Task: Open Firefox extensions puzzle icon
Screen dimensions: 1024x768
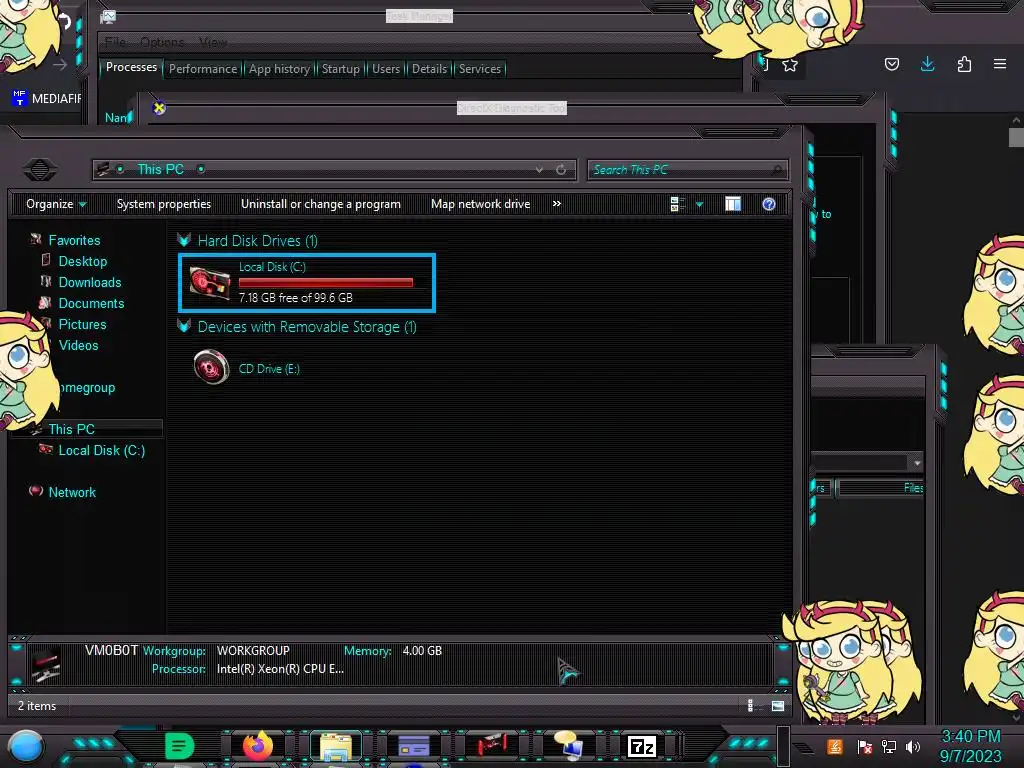Action: (964, 64)
